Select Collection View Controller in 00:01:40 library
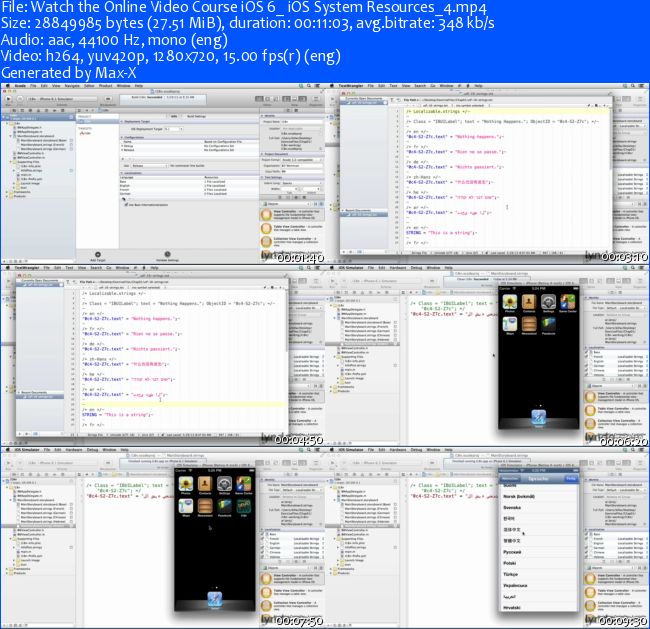The width and height of the screenshot is (650, 629). [292, 241]
